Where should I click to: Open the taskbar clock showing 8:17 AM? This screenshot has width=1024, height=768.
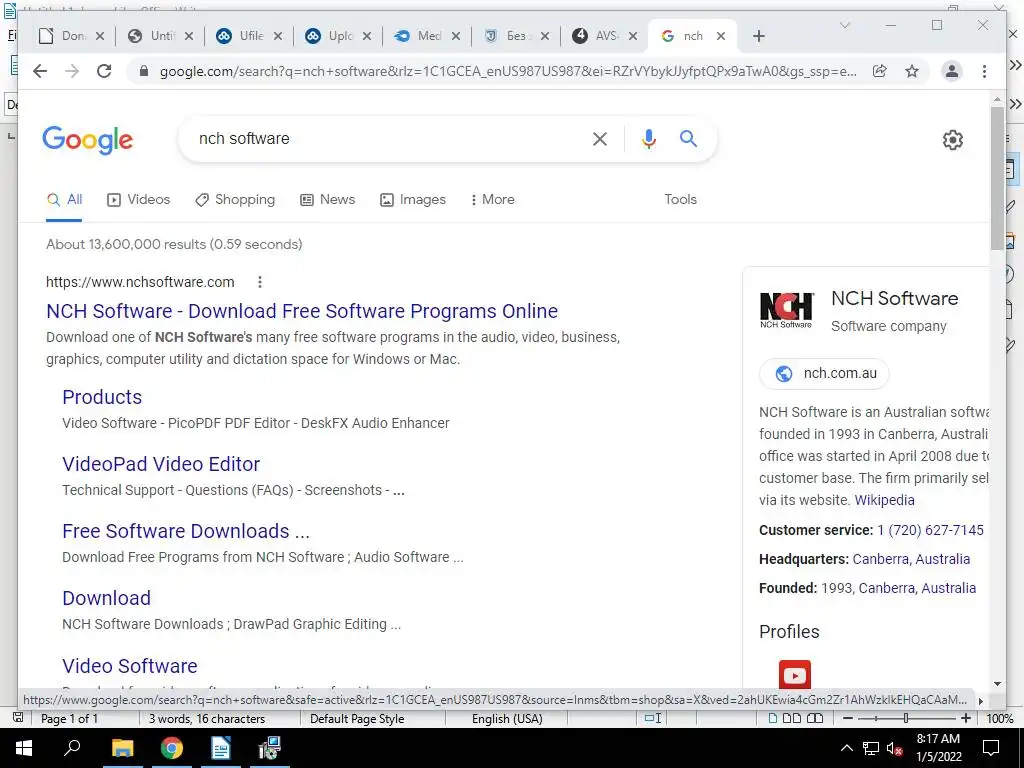click(938, 748)
